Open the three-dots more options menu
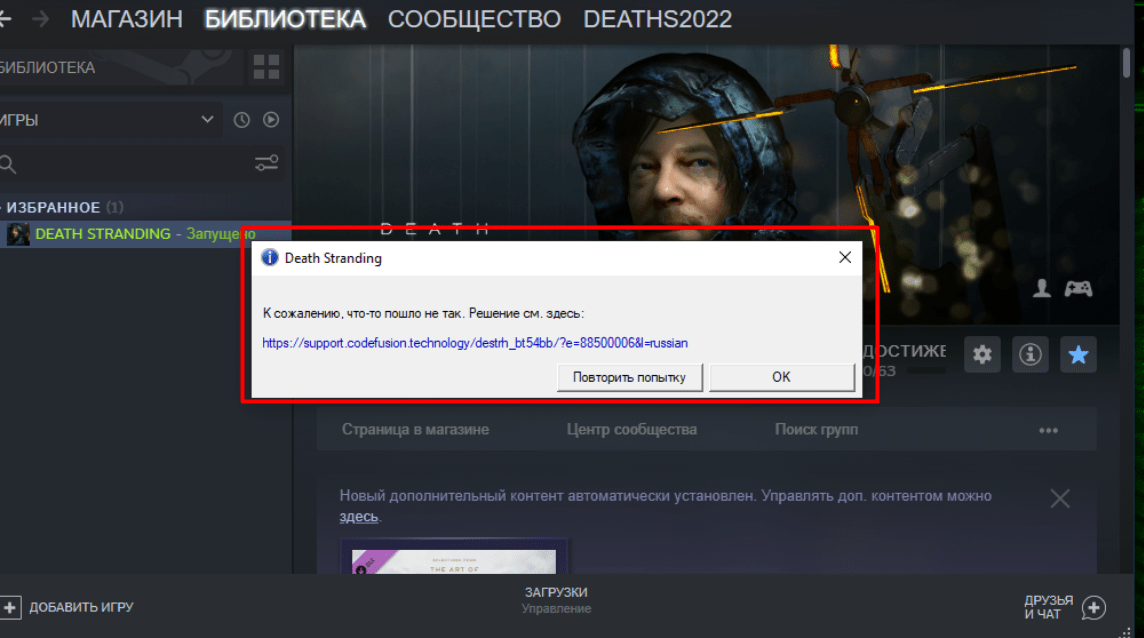 [x=1048, y=430]
